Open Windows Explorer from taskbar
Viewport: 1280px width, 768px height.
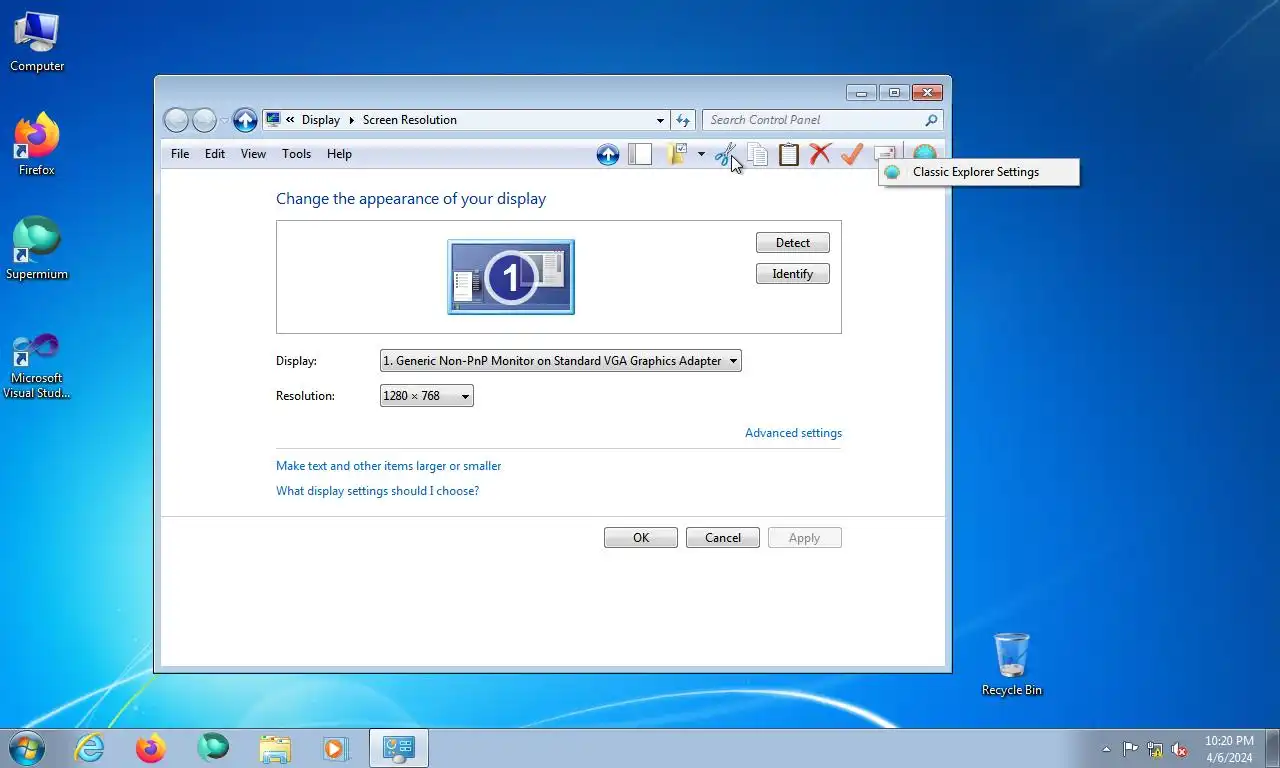tap(275, 748)
